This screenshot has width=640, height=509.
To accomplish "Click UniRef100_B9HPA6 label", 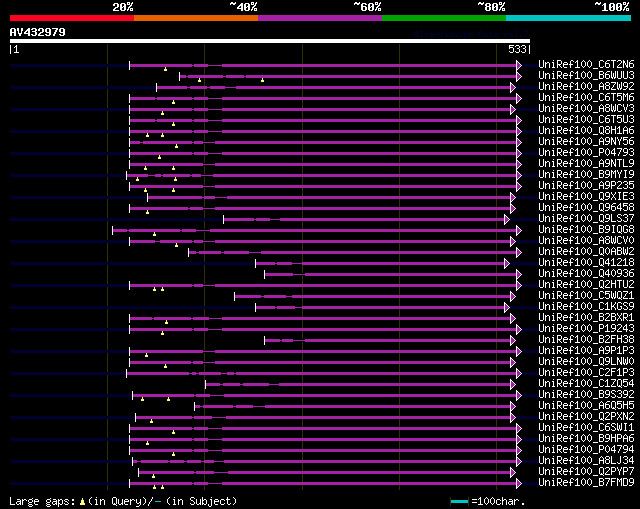I will pos(586,439).
